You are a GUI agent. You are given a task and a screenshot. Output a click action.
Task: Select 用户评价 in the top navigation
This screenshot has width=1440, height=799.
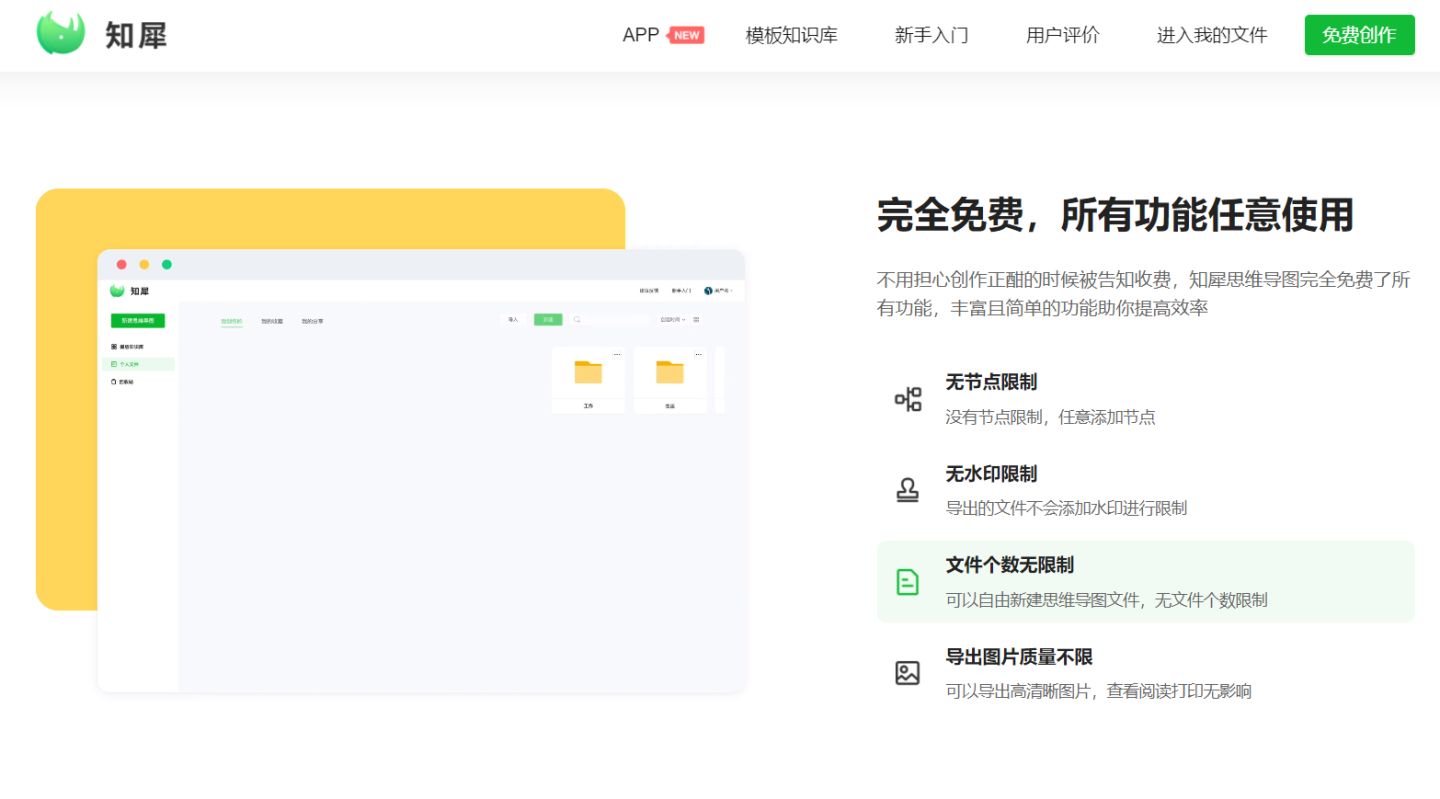point(1061,34)
